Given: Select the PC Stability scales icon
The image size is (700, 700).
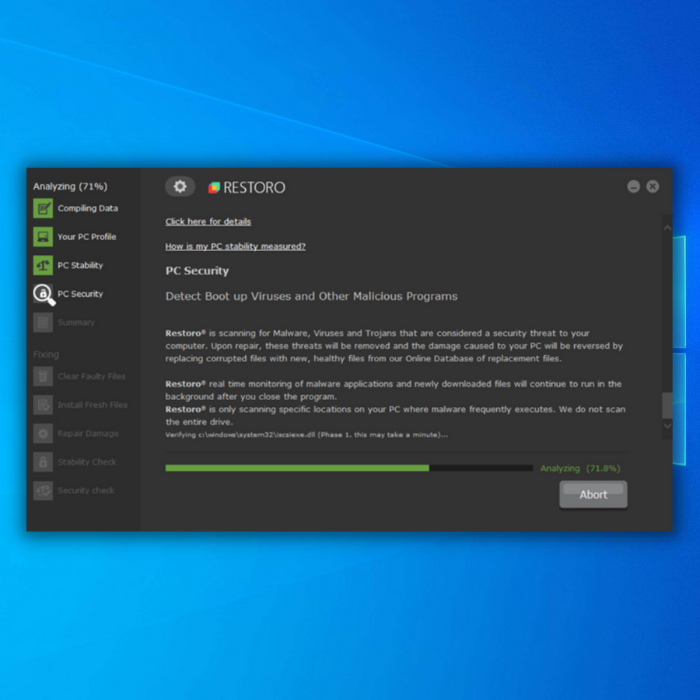Looking at the screenshot, I should pos(43,266).
